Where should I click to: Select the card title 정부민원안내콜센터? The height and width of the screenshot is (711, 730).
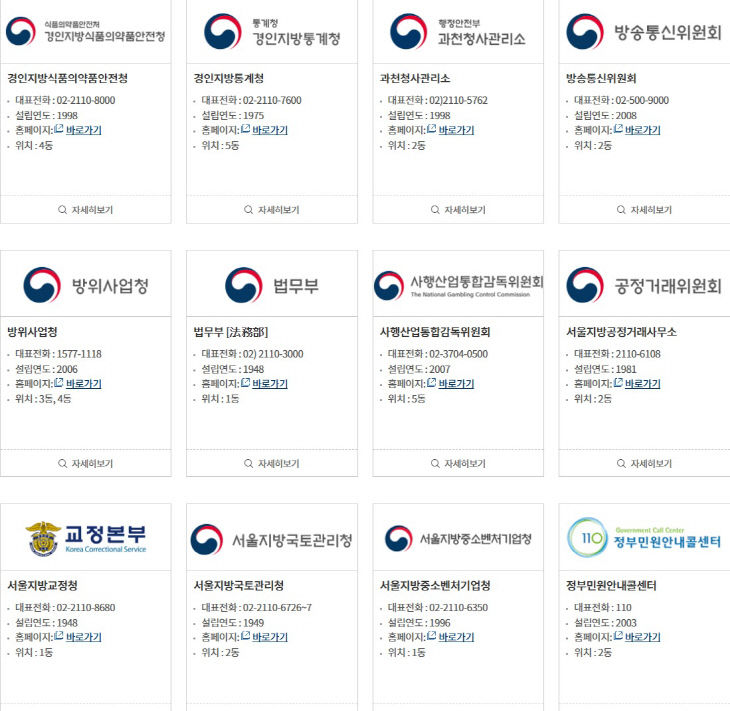[x=611, y=585]
